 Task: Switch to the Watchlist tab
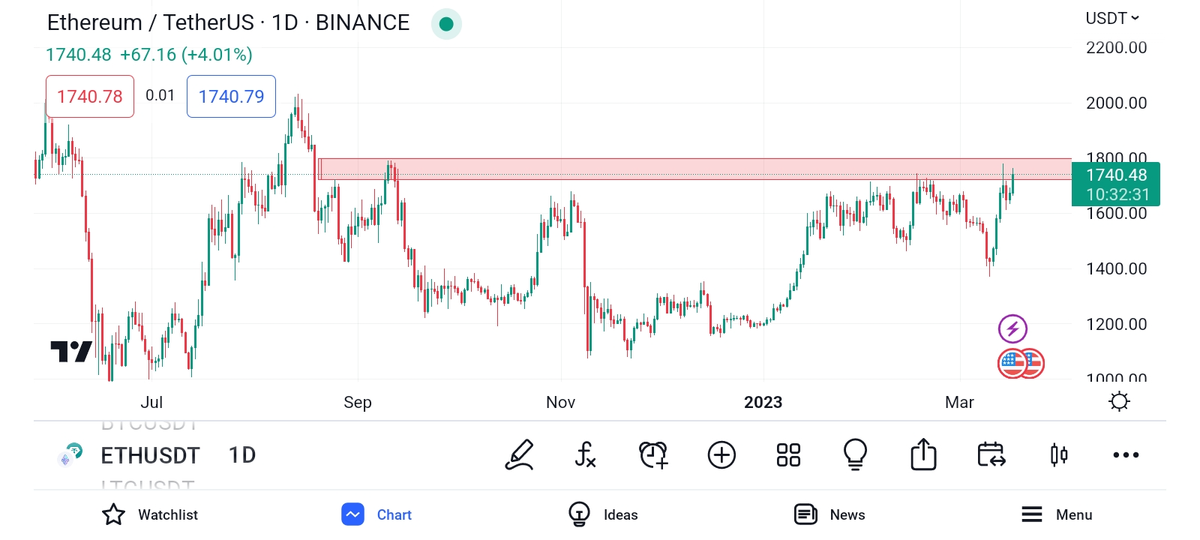pyautogui.click(x=150, y=515)
